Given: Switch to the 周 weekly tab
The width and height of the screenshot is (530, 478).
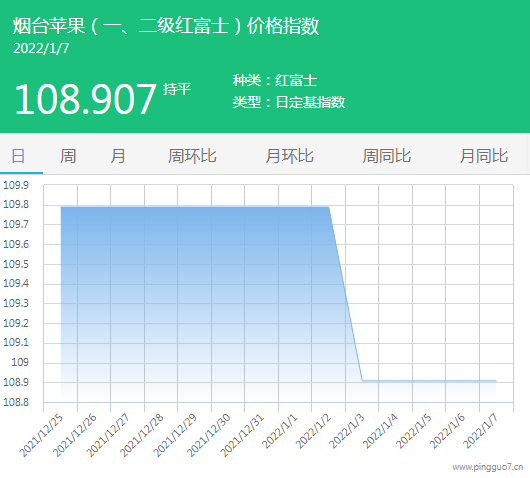Looking at the screenshot, I should [x=68, y=156].
